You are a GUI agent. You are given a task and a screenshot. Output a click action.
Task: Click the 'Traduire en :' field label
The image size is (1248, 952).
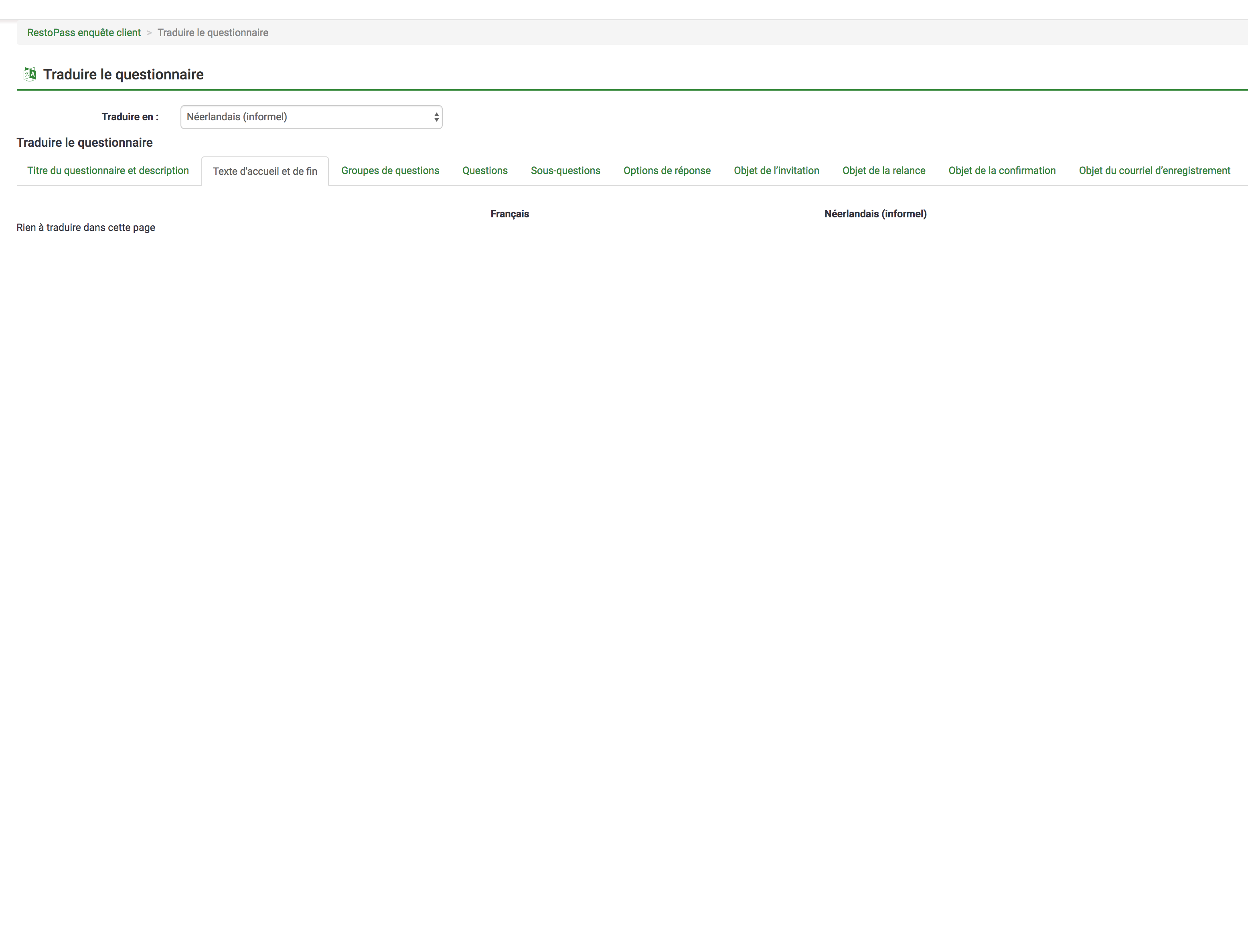pyautogui.click(x=130, y=117)
